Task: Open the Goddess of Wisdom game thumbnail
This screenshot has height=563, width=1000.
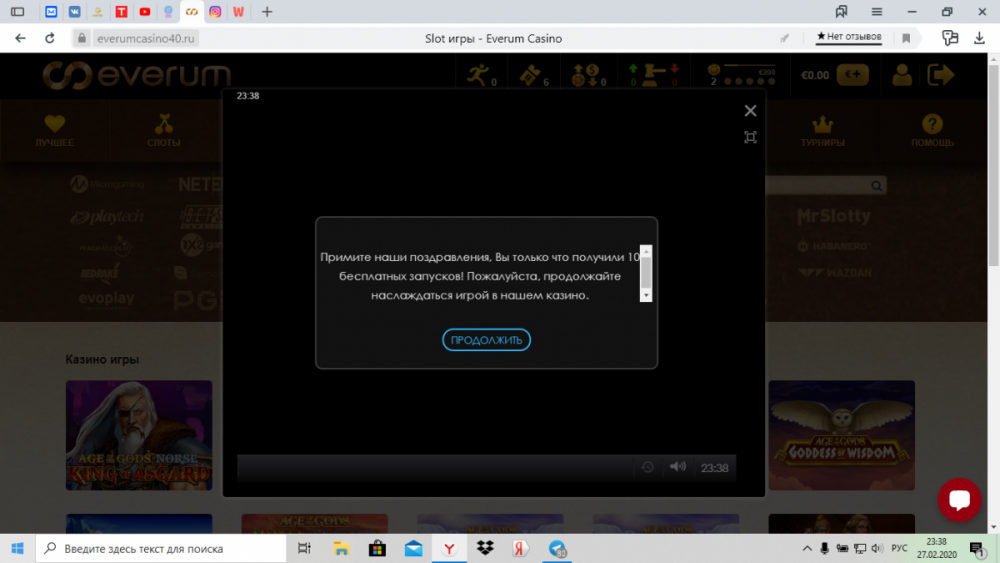Action: point(841,435)
